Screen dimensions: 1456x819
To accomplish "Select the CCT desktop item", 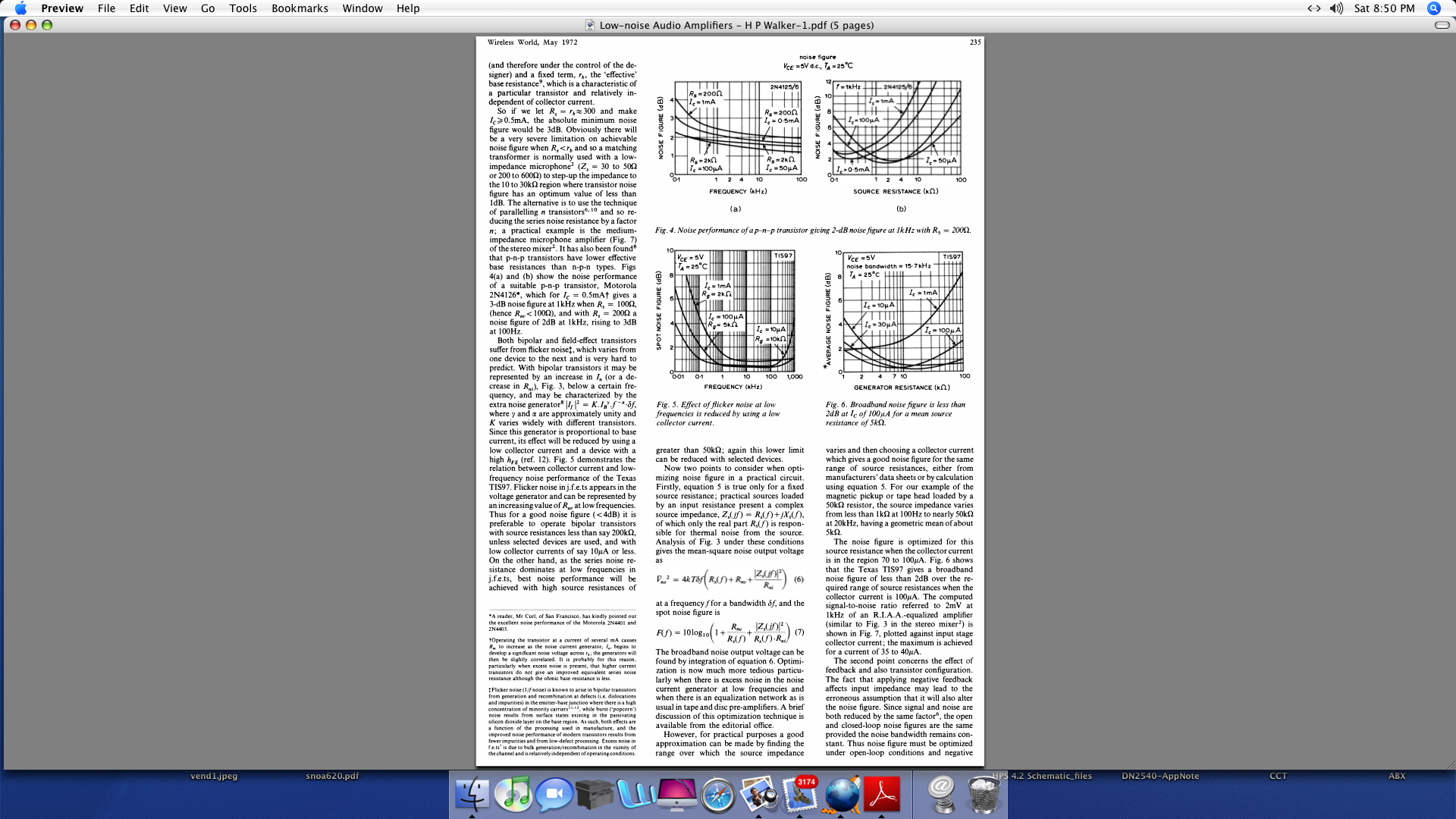I will [1278, 776].
